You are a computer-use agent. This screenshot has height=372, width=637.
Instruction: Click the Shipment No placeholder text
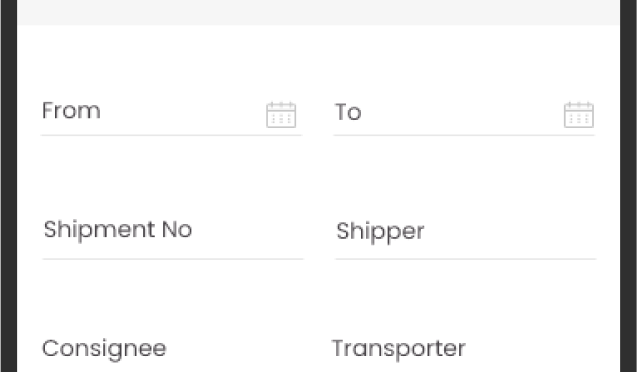[118, 230]
